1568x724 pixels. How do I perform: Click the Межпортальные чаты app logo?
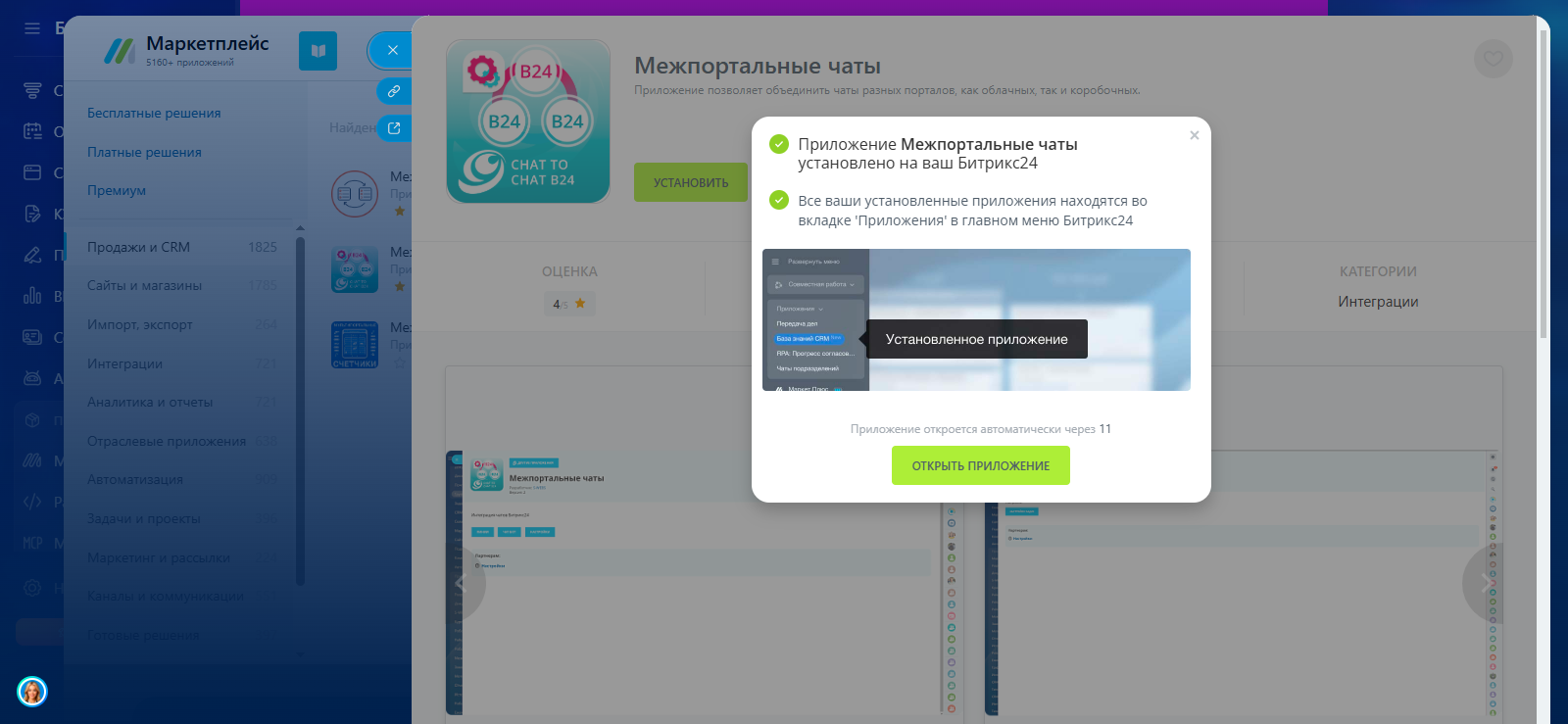(x=528, y=121)
